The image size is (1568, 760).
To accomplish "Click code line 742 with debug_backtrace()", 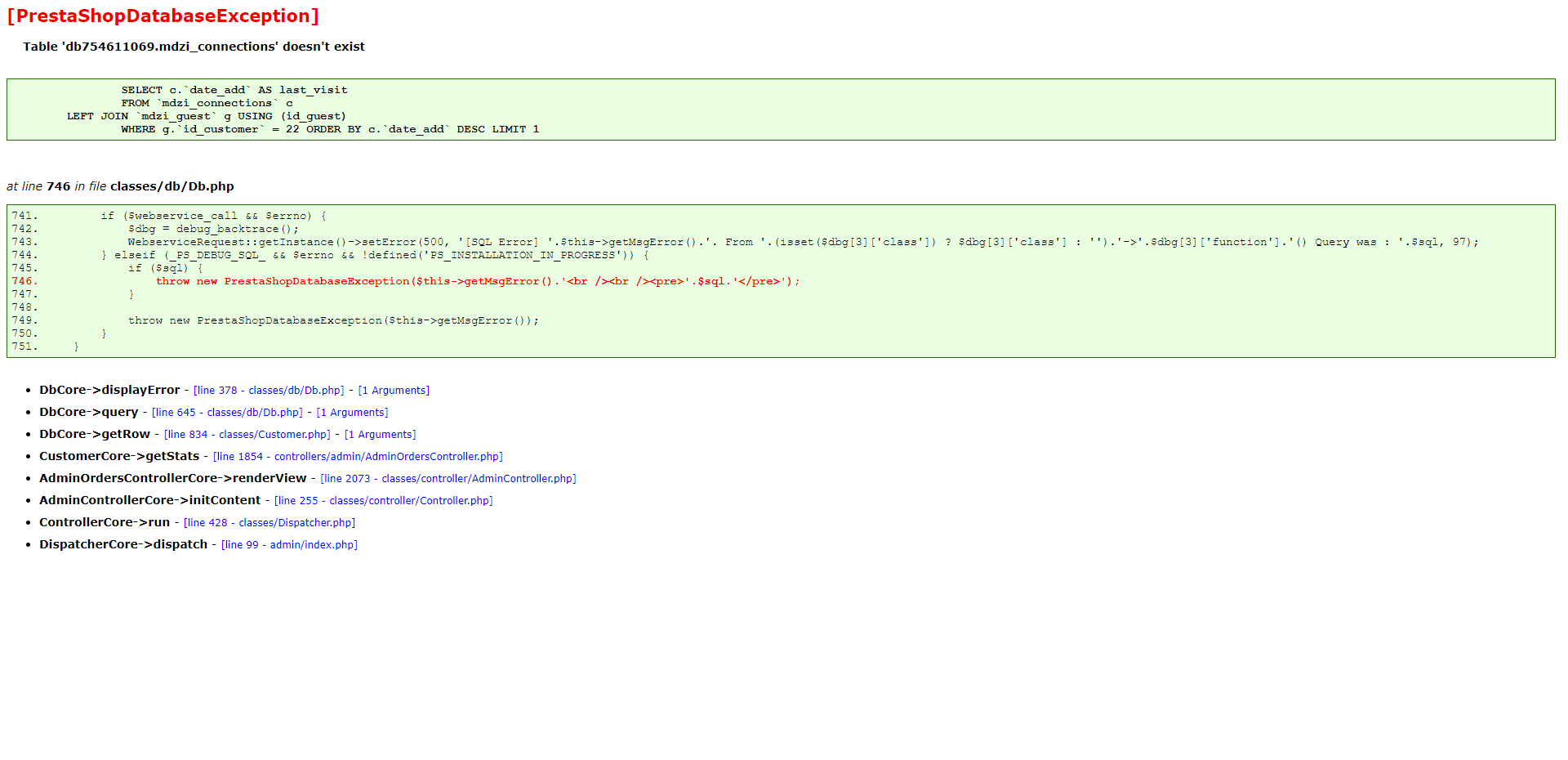I will (155, 229).
